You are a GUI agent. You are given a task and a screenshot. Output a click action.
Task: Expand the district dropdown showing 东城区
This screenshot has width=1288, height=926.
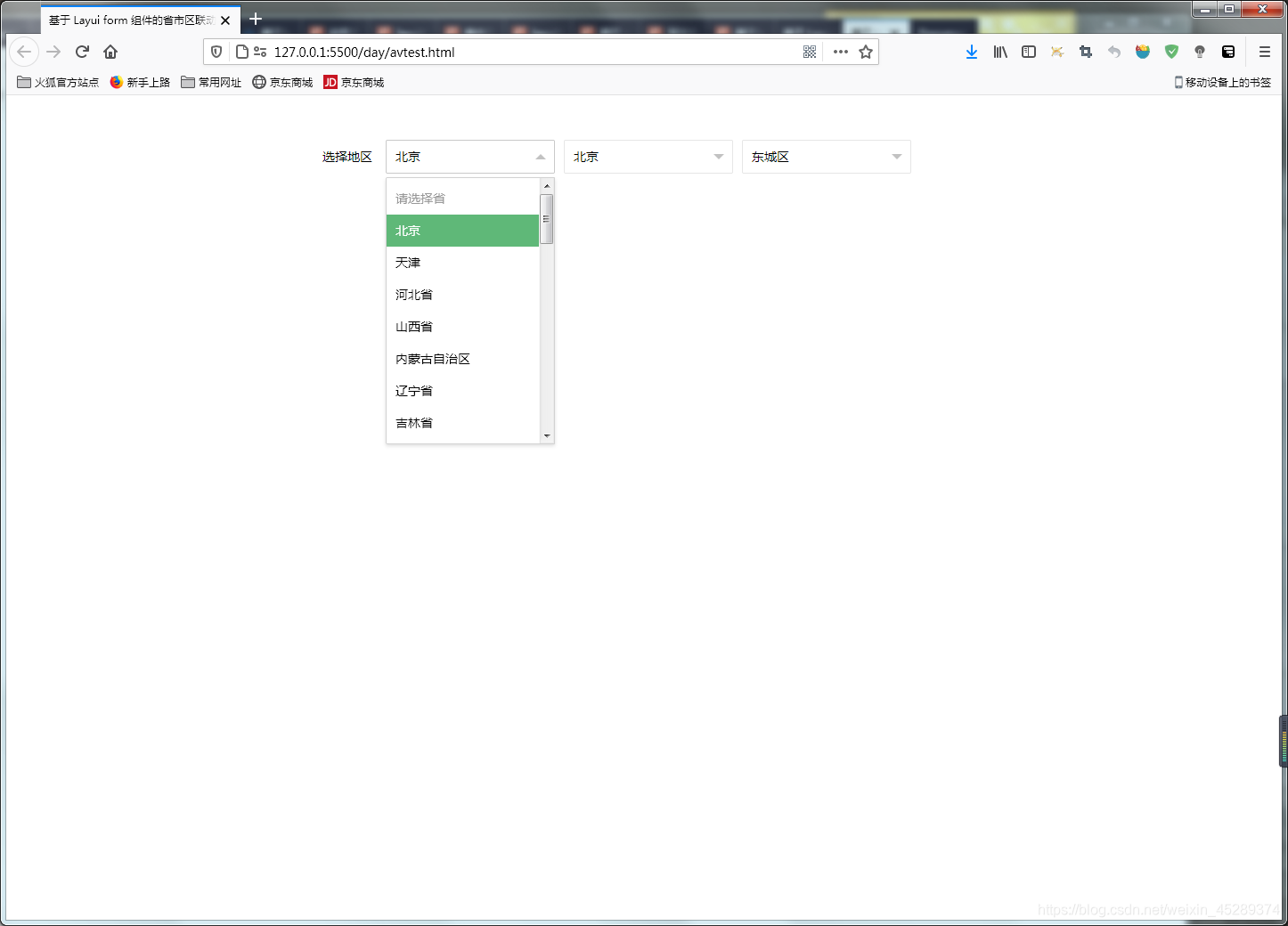coord(825,157)
